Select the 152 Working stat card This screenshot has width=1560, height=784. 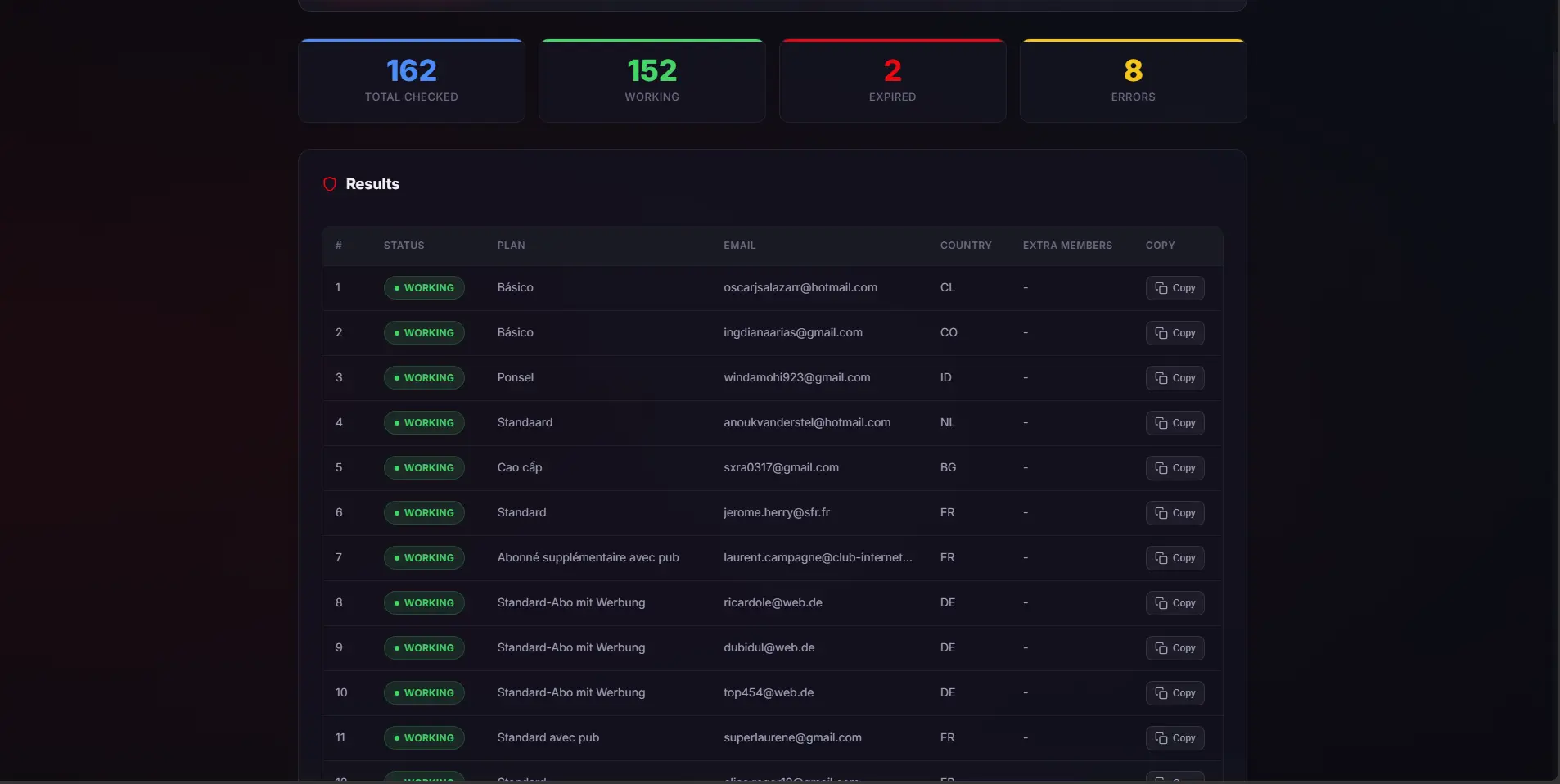652,81
